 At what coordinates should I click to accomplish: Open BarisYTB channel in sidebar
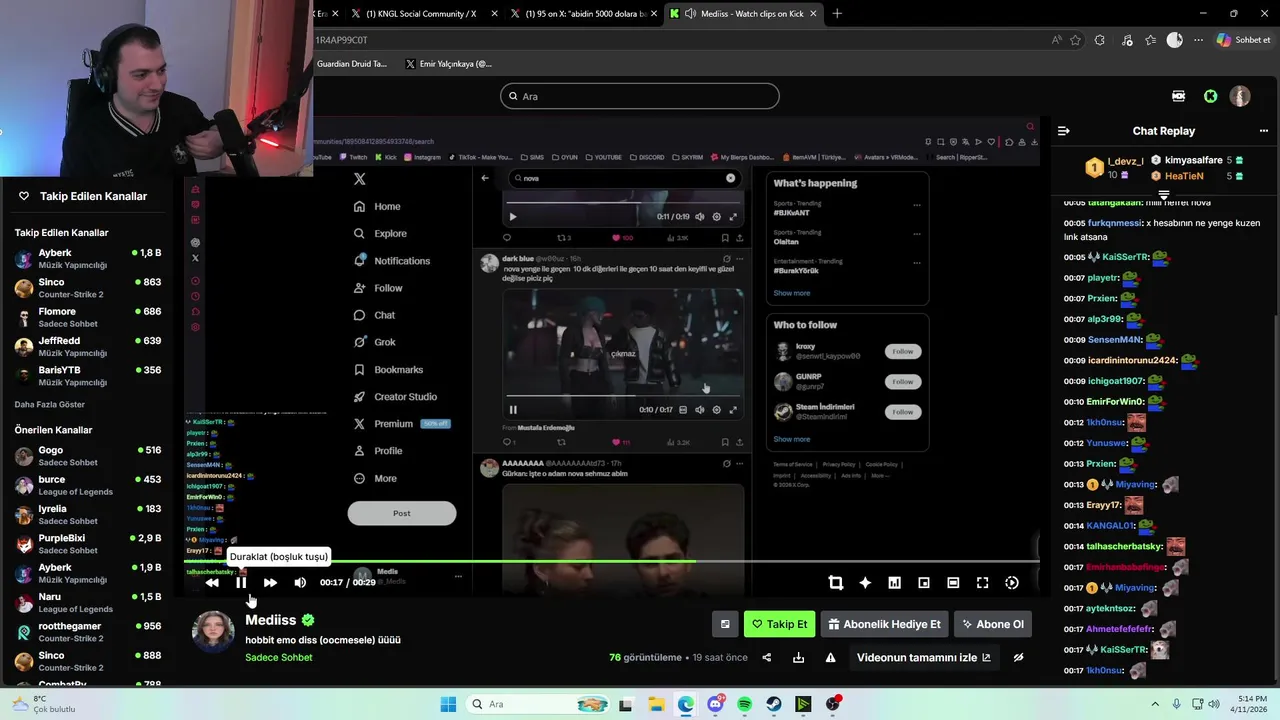coord(88,375)
